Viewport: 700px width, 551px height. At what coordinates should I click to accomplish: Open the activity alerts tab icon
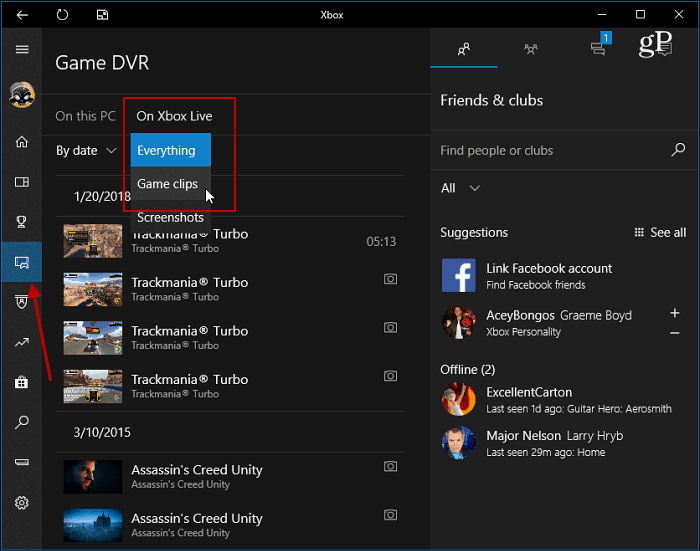pyautogui.click(x=664, y=49)
